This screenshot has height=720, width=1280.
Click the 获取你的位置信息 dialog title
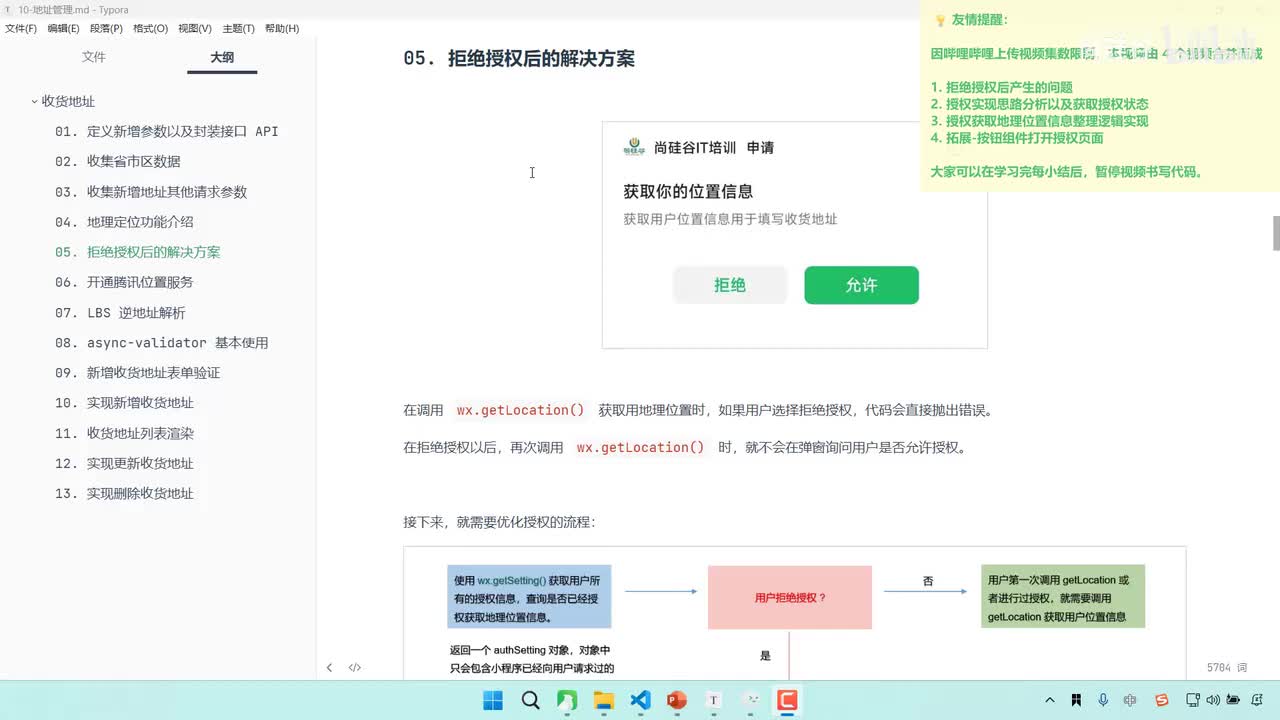(x=688, y=191)
